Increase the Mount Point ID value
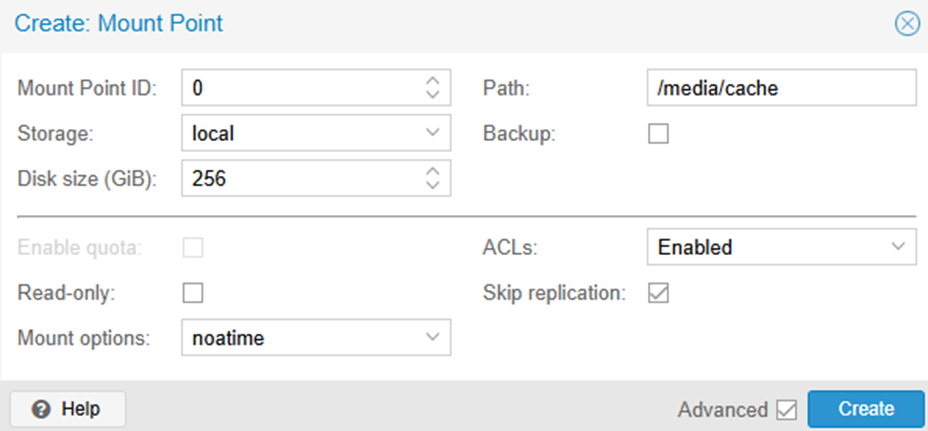Viewport: 928px width, 431px height. 432,81
